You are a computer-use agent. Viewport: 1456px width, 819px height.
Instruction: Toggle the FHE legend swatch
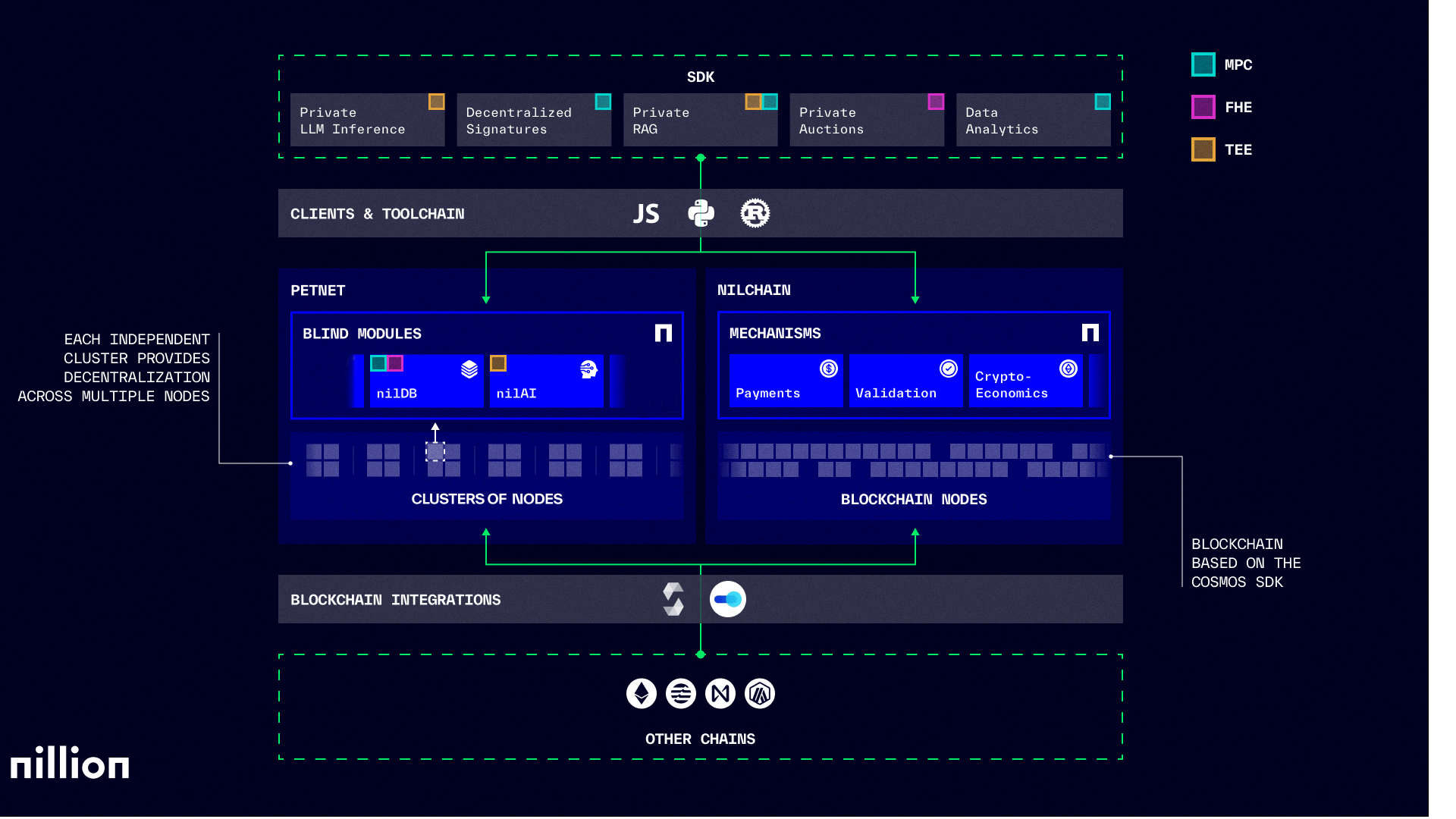point(1202,107)
